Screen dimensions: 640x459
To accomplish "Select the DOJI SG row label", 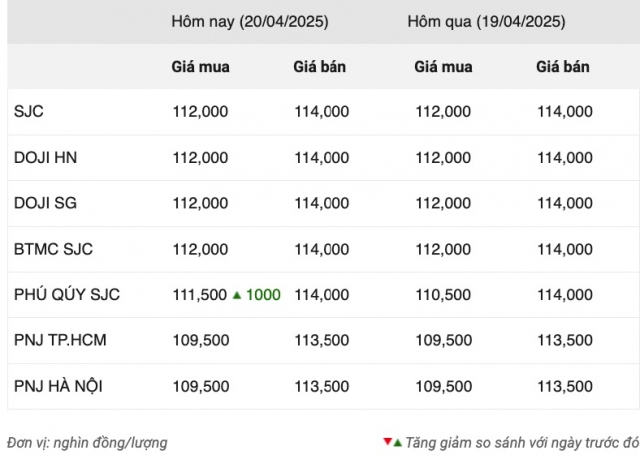I will pos(45,203).
